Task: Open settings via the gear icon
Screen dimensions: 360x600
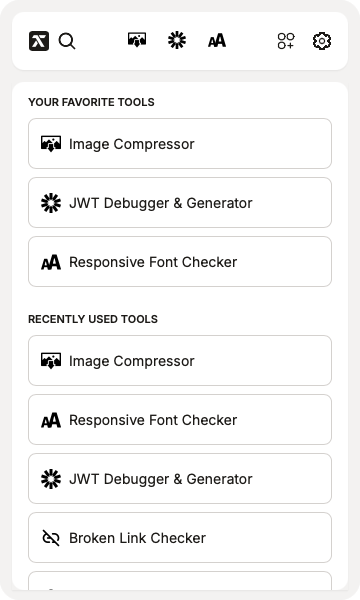Action: [322, 41]
